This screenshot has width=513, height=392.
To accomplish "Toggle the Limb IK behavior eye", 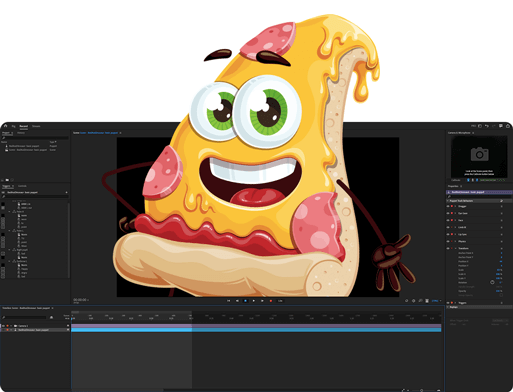I will click(448, 227).
